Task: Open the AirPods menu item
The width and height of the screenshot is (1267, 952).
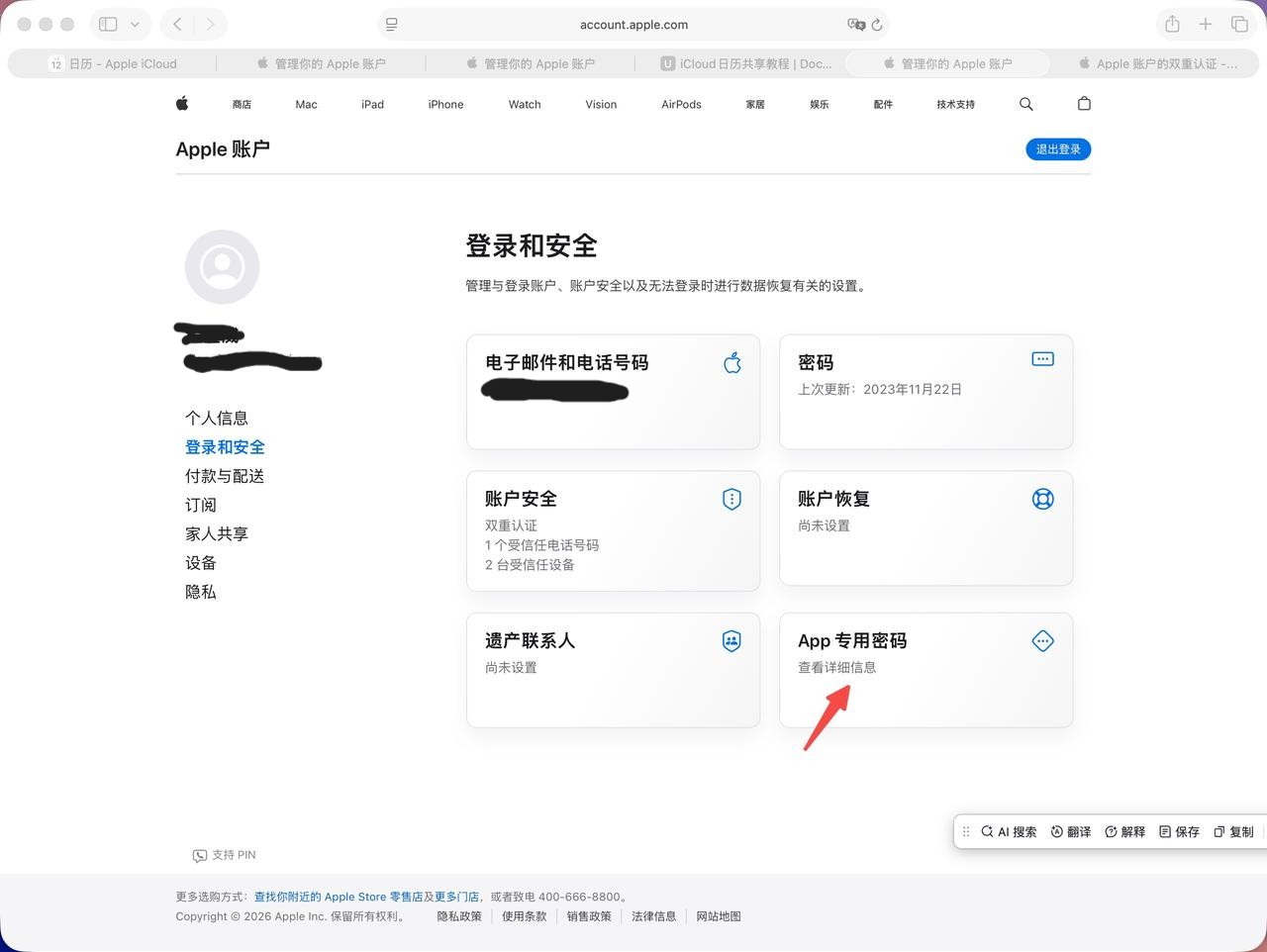Action: coord(682,104)
